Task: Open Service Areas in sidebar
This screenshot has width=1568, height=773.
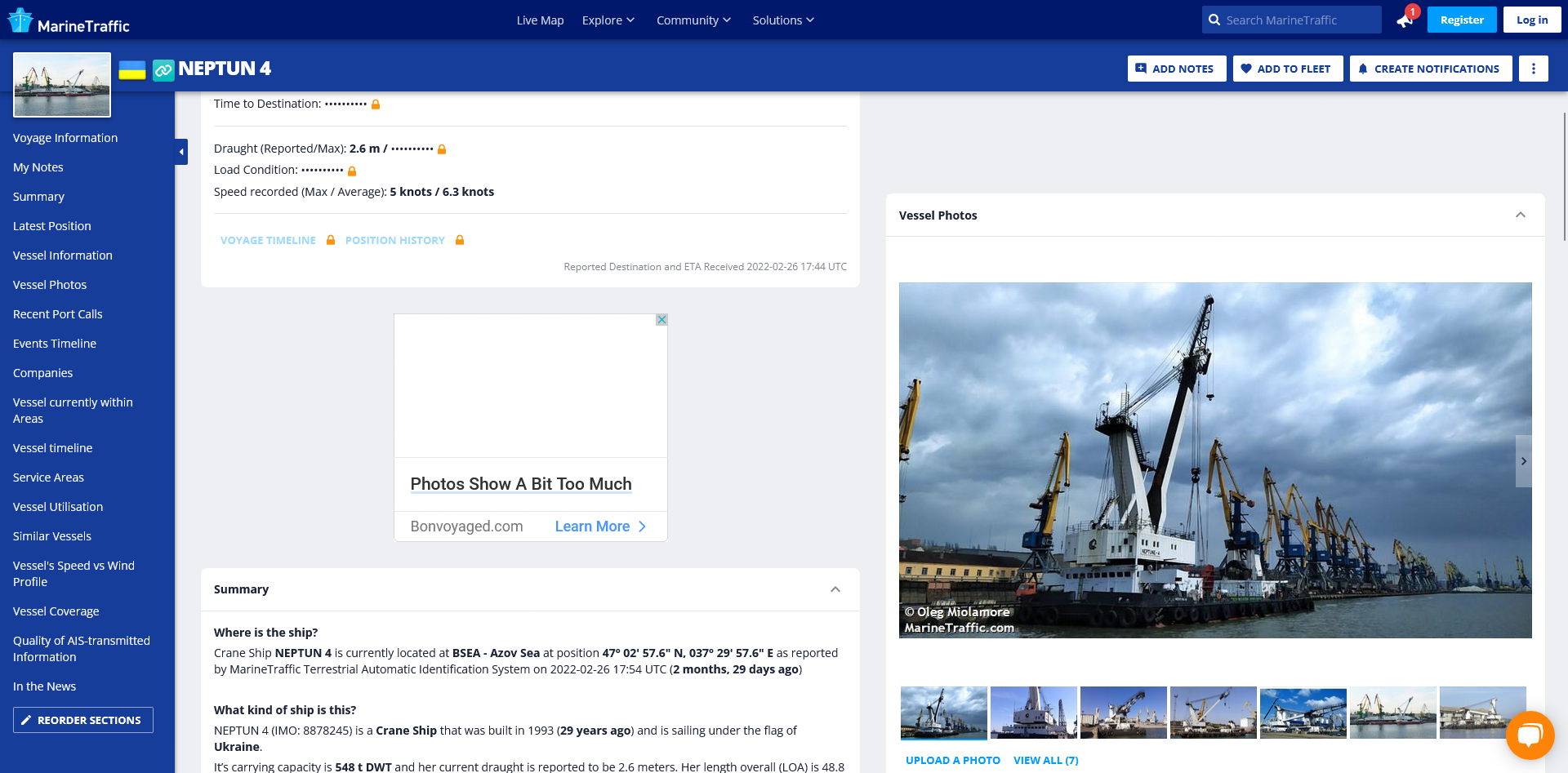Action: 49,478
